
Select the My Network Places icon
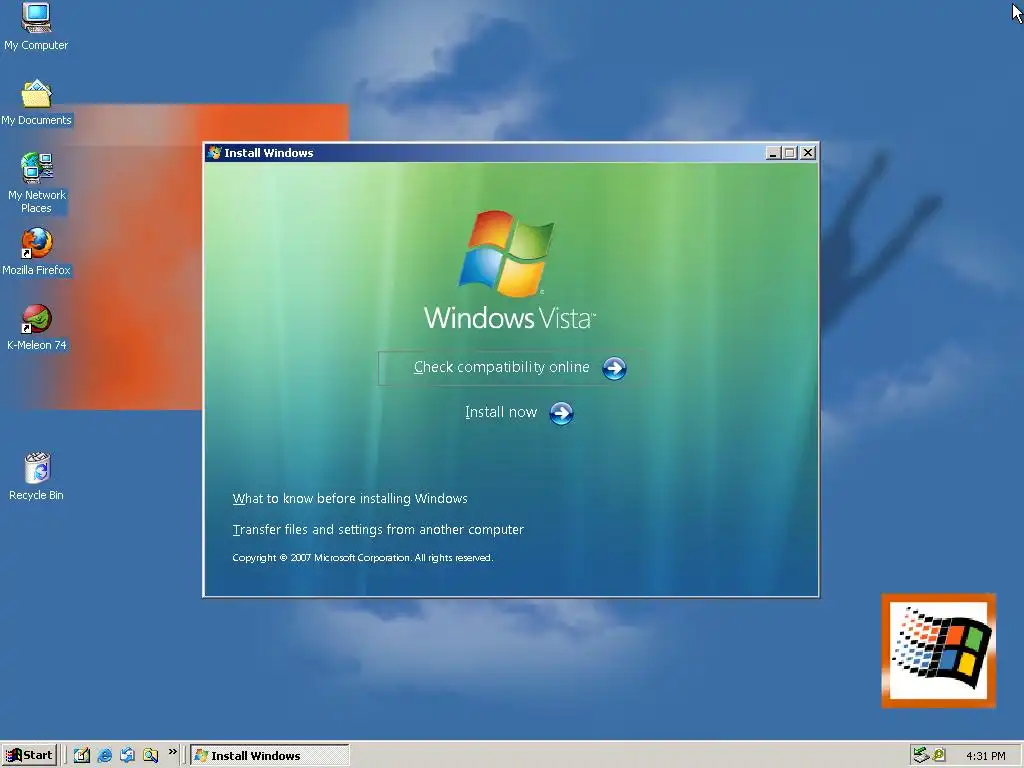tap(37, 183)
